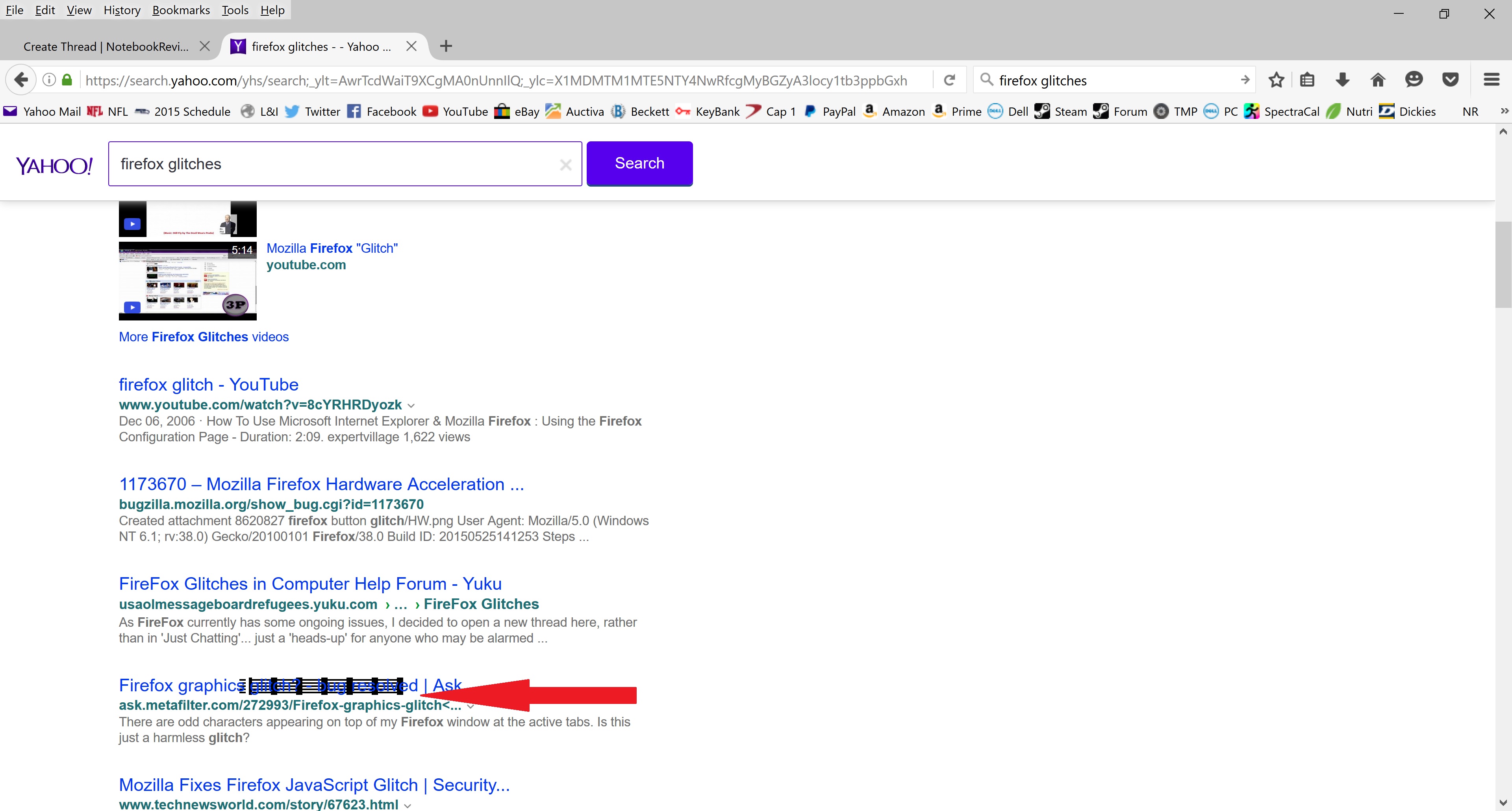The image size is (1512, 811).
Task: Open the Beckett bookmark
Action: pos(640,111)
